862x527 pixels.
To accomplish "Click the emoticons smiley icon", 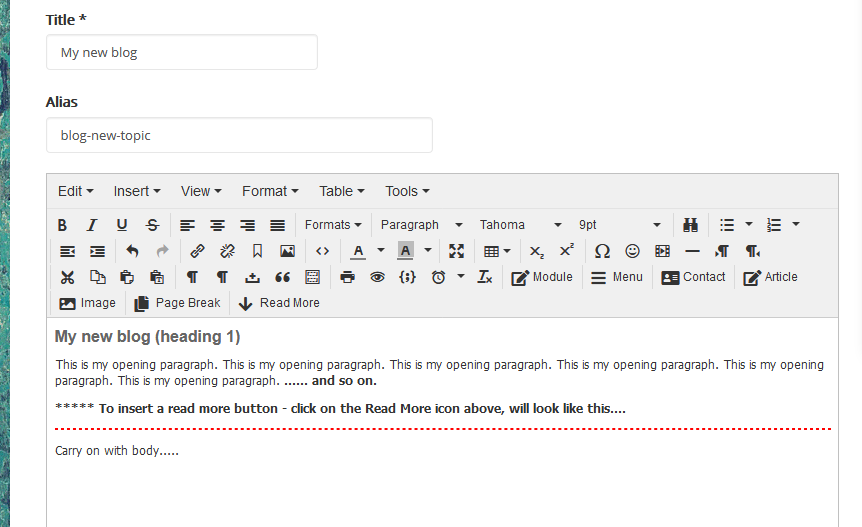I will tap(632, 251).
